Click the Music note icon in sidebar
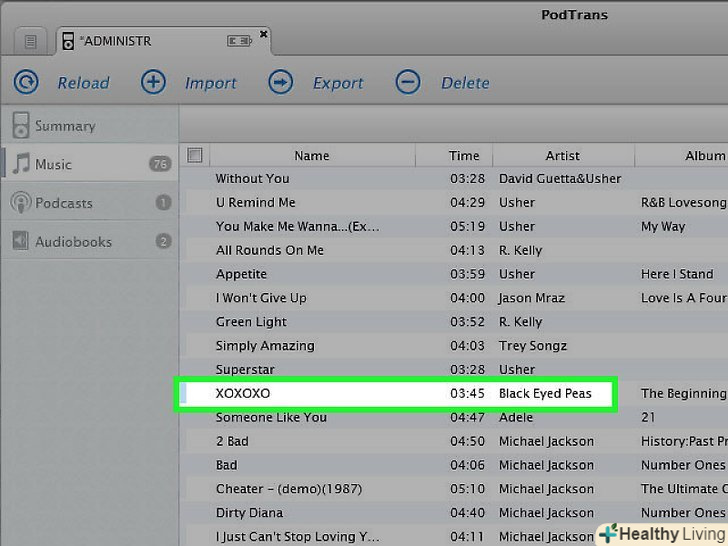The width and height of the screenshot is (728, 546). (x=21, y=163)
